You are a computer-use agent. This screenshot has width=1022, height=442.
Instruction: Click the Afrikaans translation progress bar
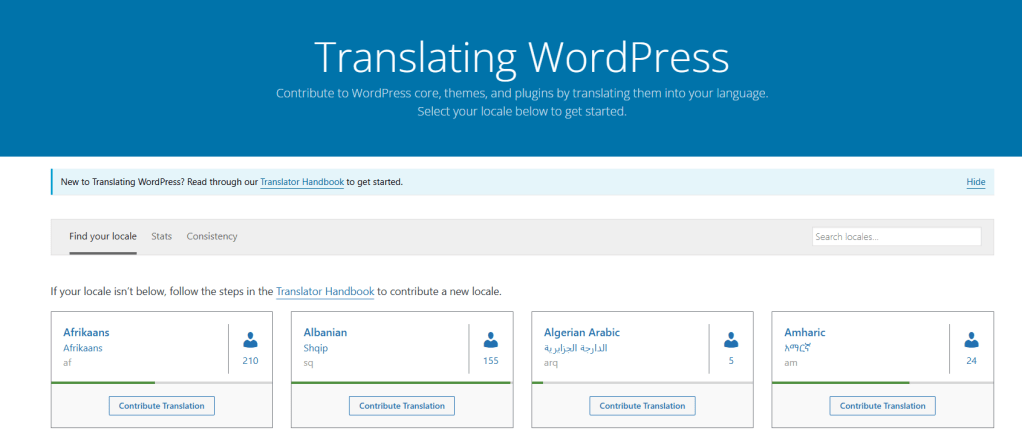[162, 383]
